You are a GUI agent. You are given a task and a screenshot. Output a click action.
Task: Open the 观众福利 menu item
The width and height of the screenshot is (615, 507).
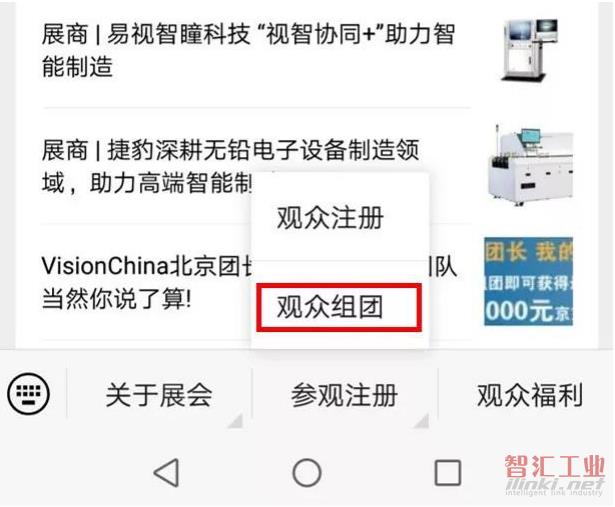529,395
